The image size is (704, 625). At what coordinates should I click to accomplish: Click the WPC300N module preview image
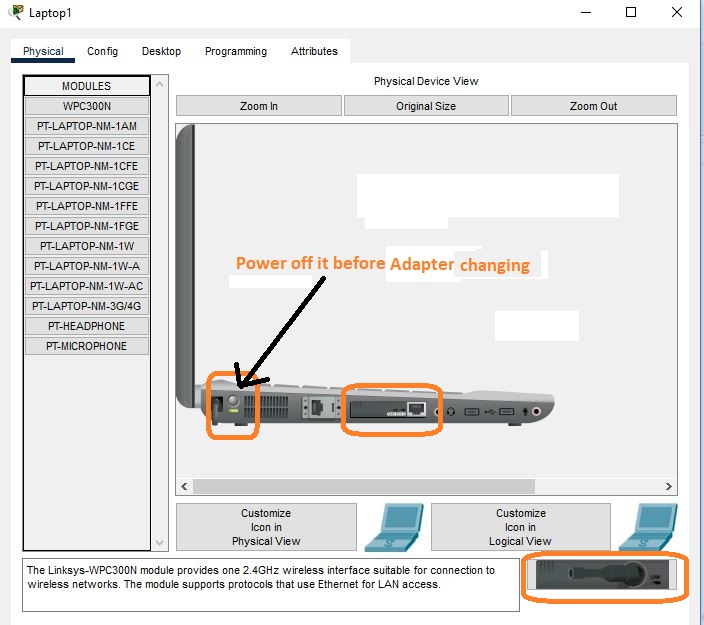[x=602, y=575]
